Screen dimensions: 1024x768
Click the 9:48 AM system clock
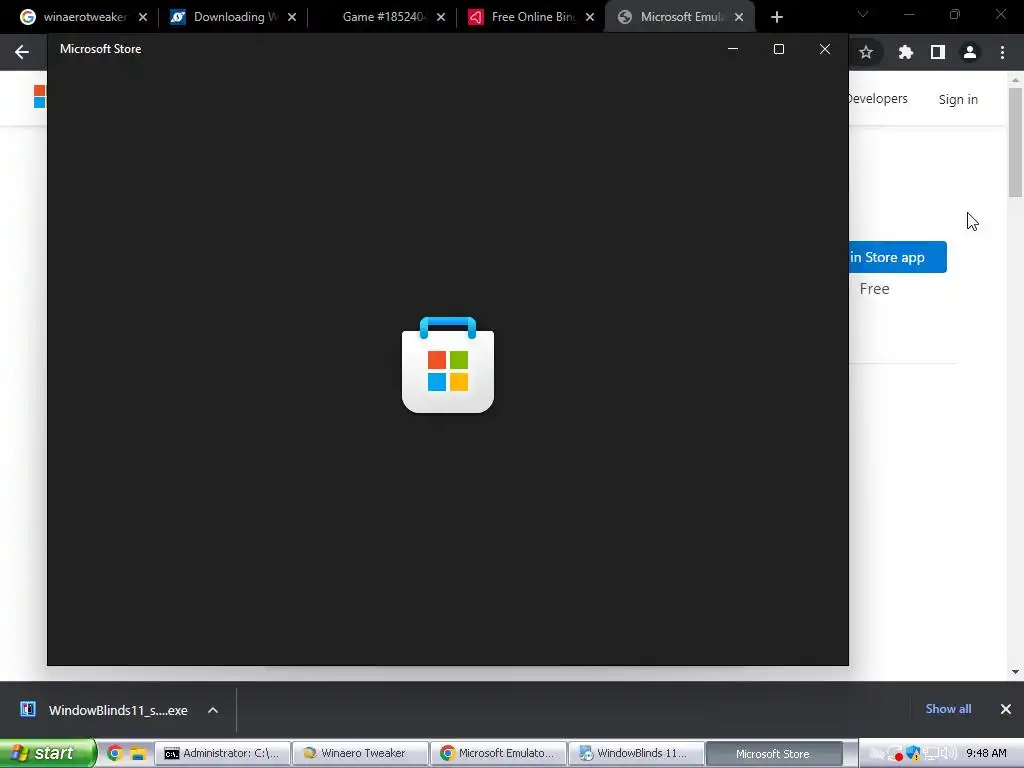point(986,753)
